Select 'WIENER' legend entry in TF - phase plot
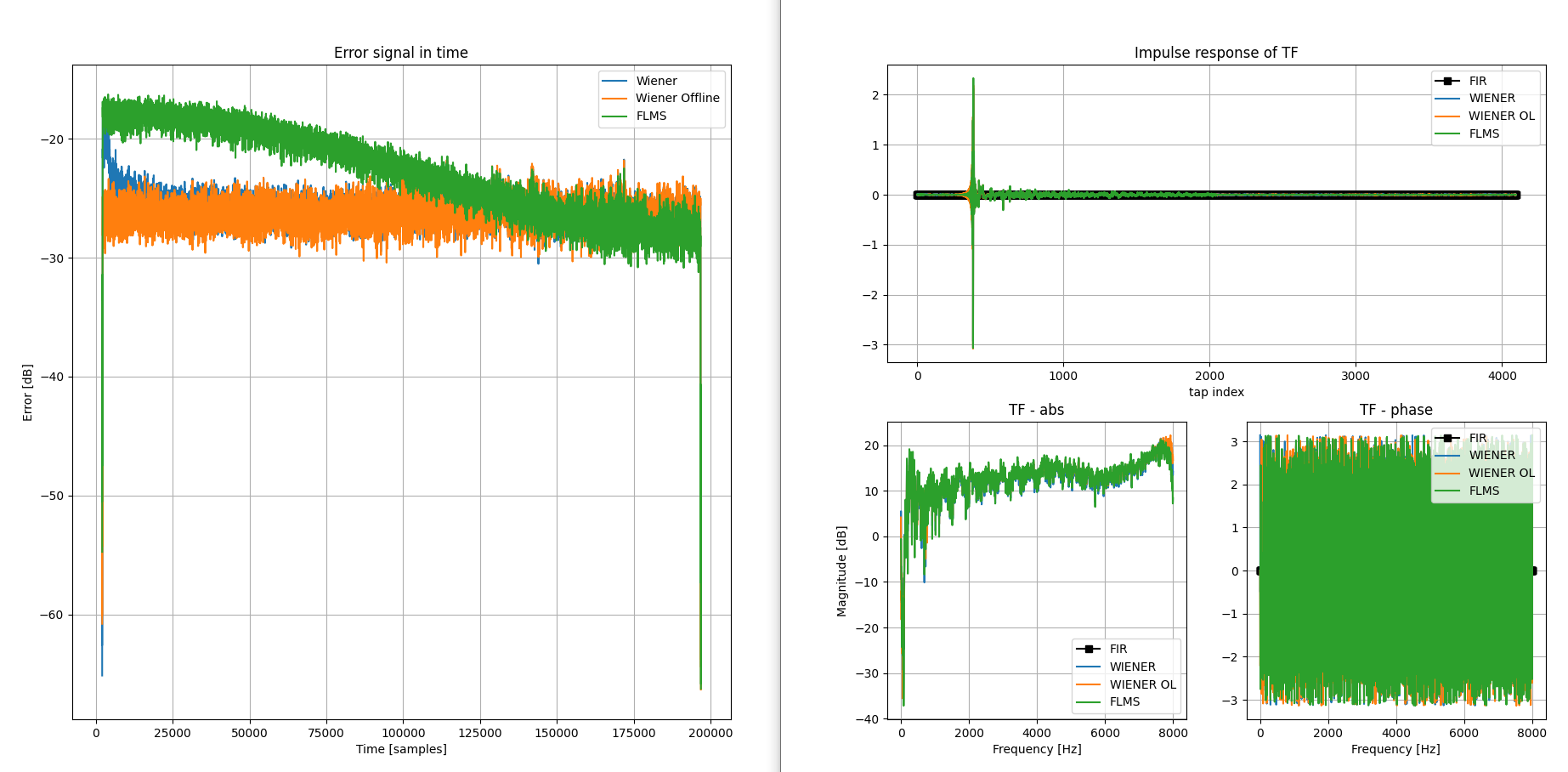1568x772 pixels. point(1492,455)
